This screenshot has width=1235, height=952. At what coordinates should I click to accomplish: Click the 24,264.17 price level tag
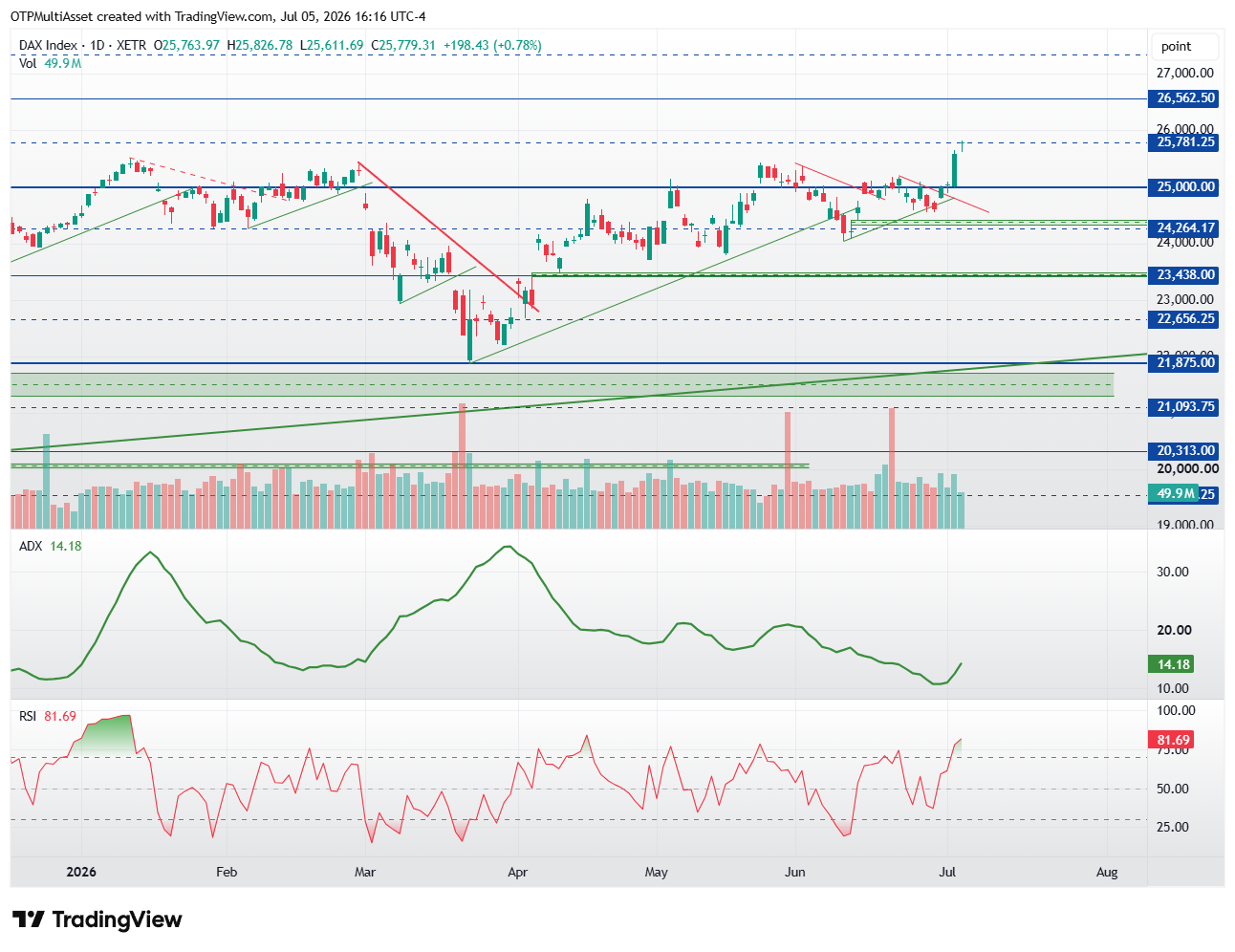(x=1183, y=227)
